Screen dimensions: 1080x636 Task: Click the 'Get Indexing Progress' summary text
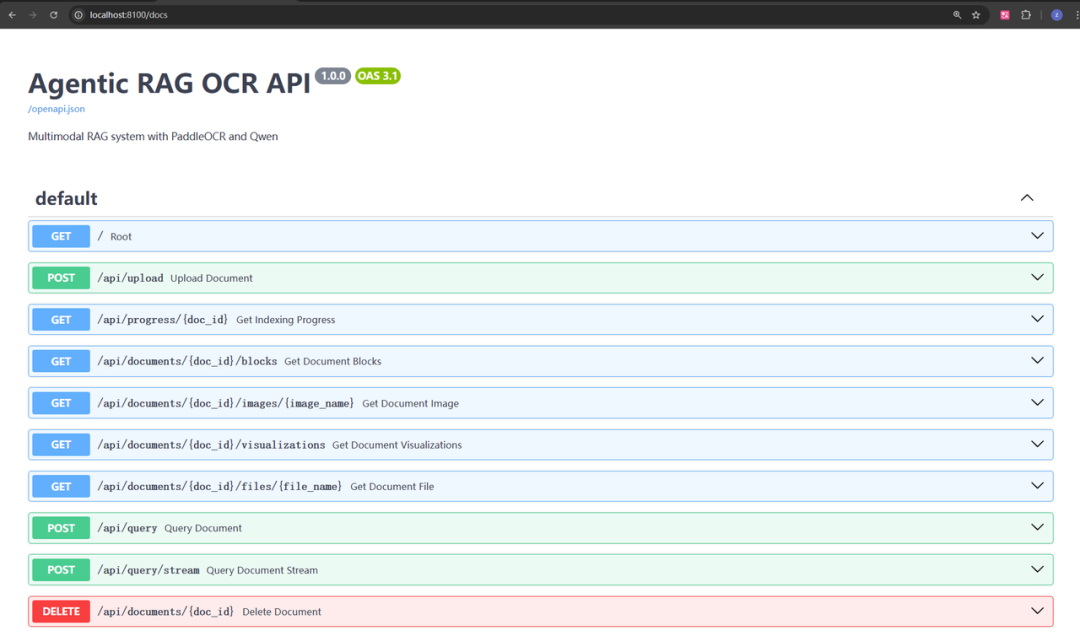[286, 320]
